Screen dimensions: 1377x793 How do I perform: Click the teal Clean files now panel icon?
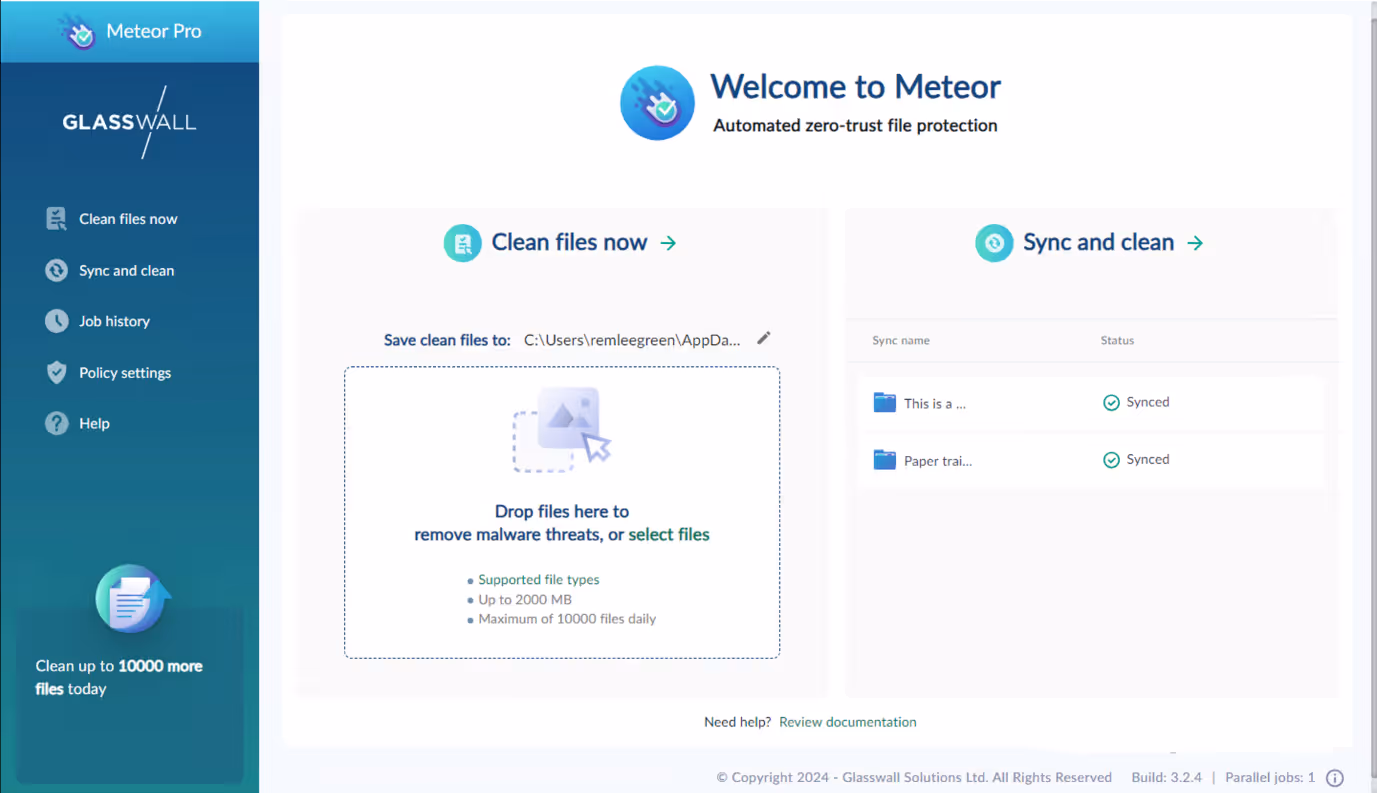[463, 243]
